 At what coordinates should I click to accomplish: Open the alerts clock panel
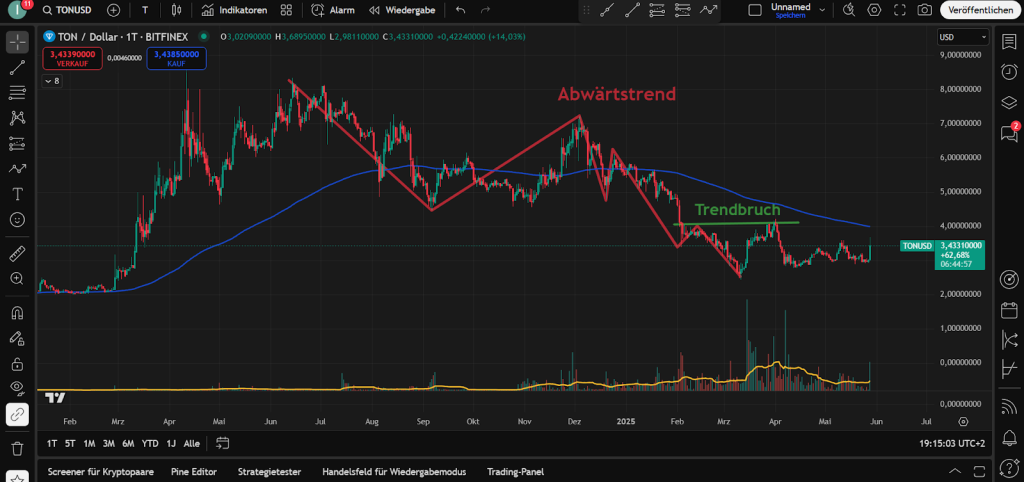pyautogui.click(x=1009, y=72)
